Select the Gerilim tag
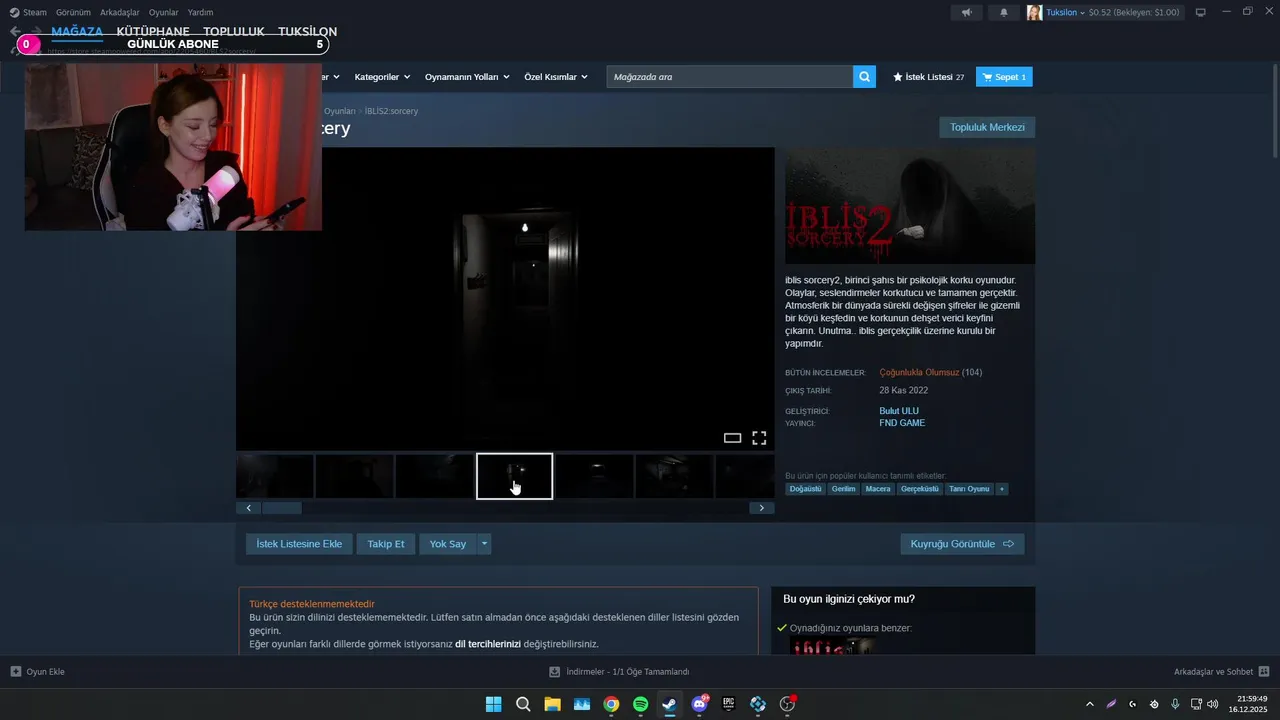1280x720 pixels. (843, 489)
